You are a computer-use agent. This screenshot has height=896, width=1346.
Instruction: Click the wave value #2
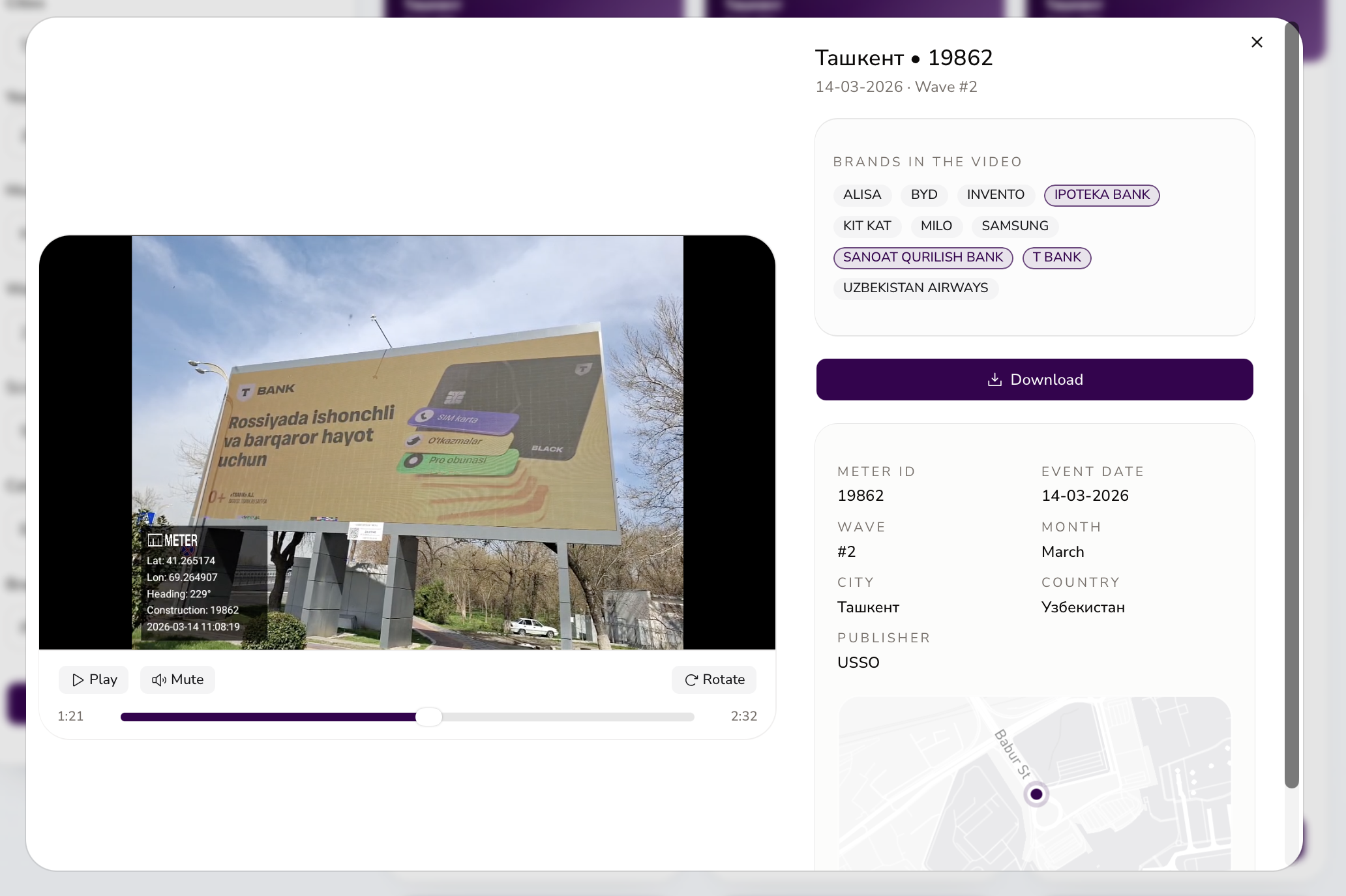[x=846, y=552]
